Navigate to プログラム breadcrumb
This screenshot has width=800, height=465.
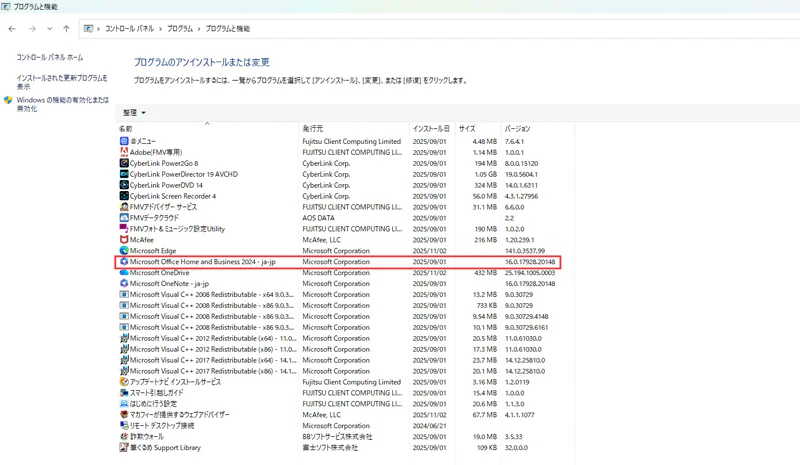tap(180, 29)
